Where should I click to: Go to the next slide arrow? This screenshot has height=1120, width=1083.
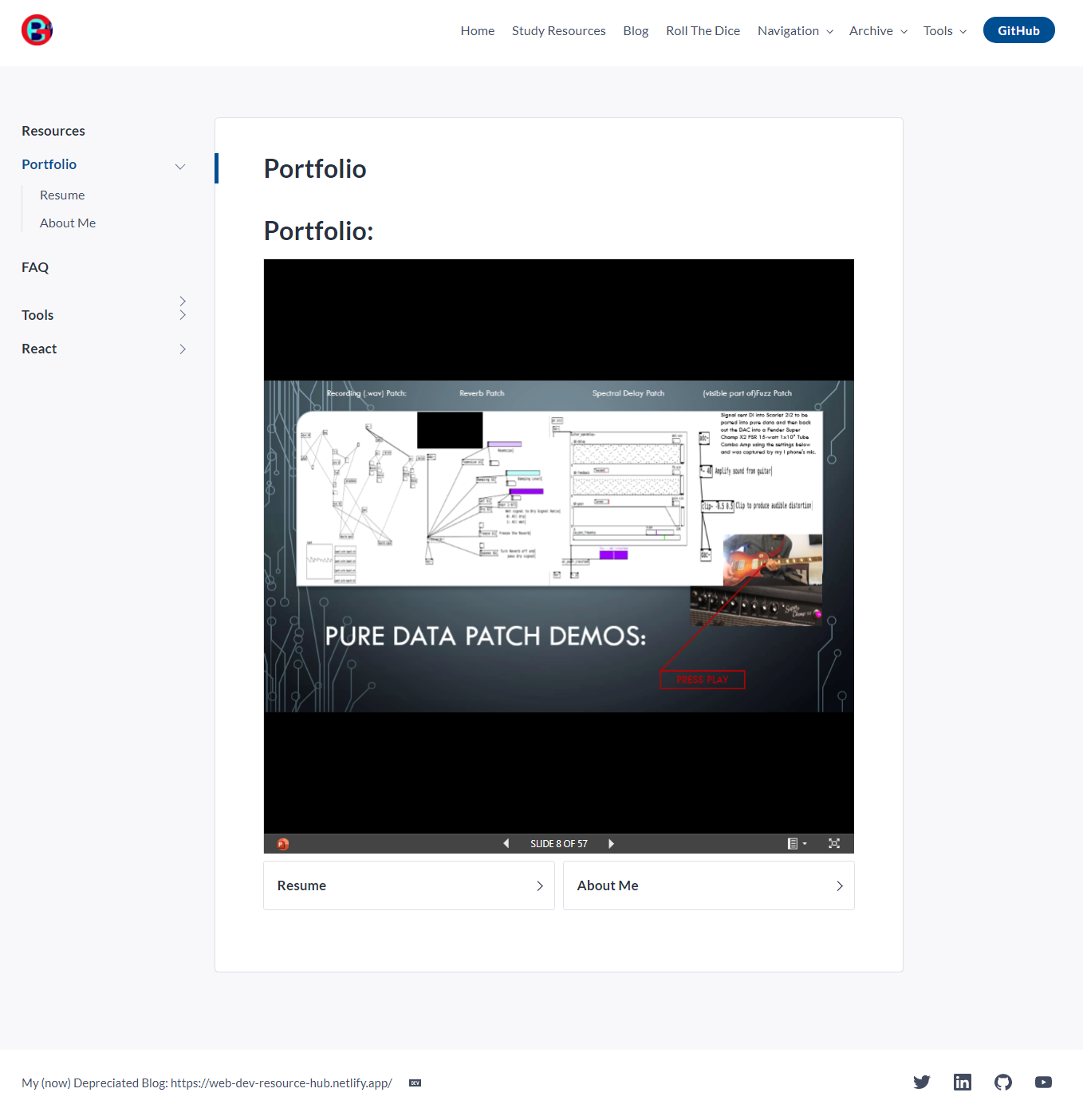coord(612,844)
